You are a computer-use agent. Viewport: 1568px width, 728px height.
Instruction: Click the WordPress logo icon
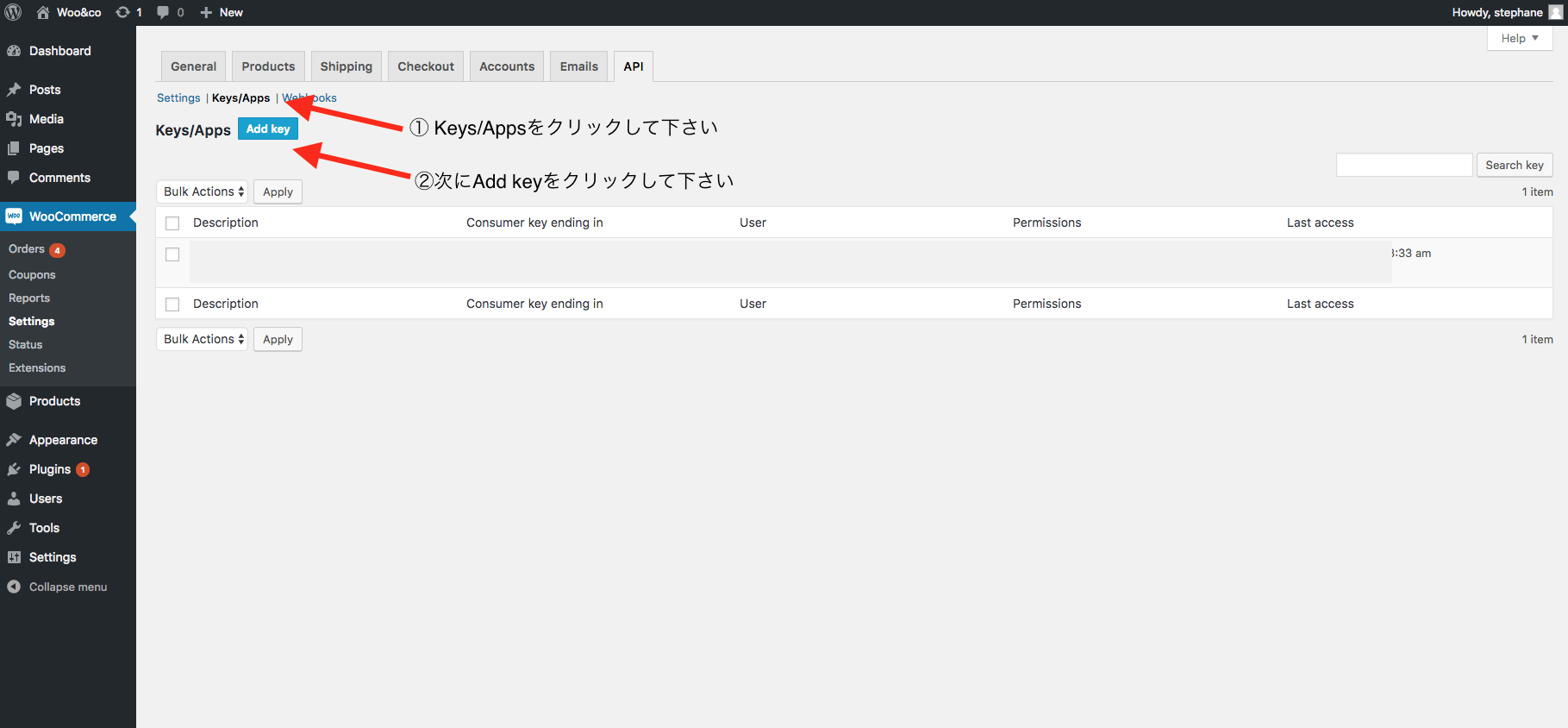click(x=13, y=12)
